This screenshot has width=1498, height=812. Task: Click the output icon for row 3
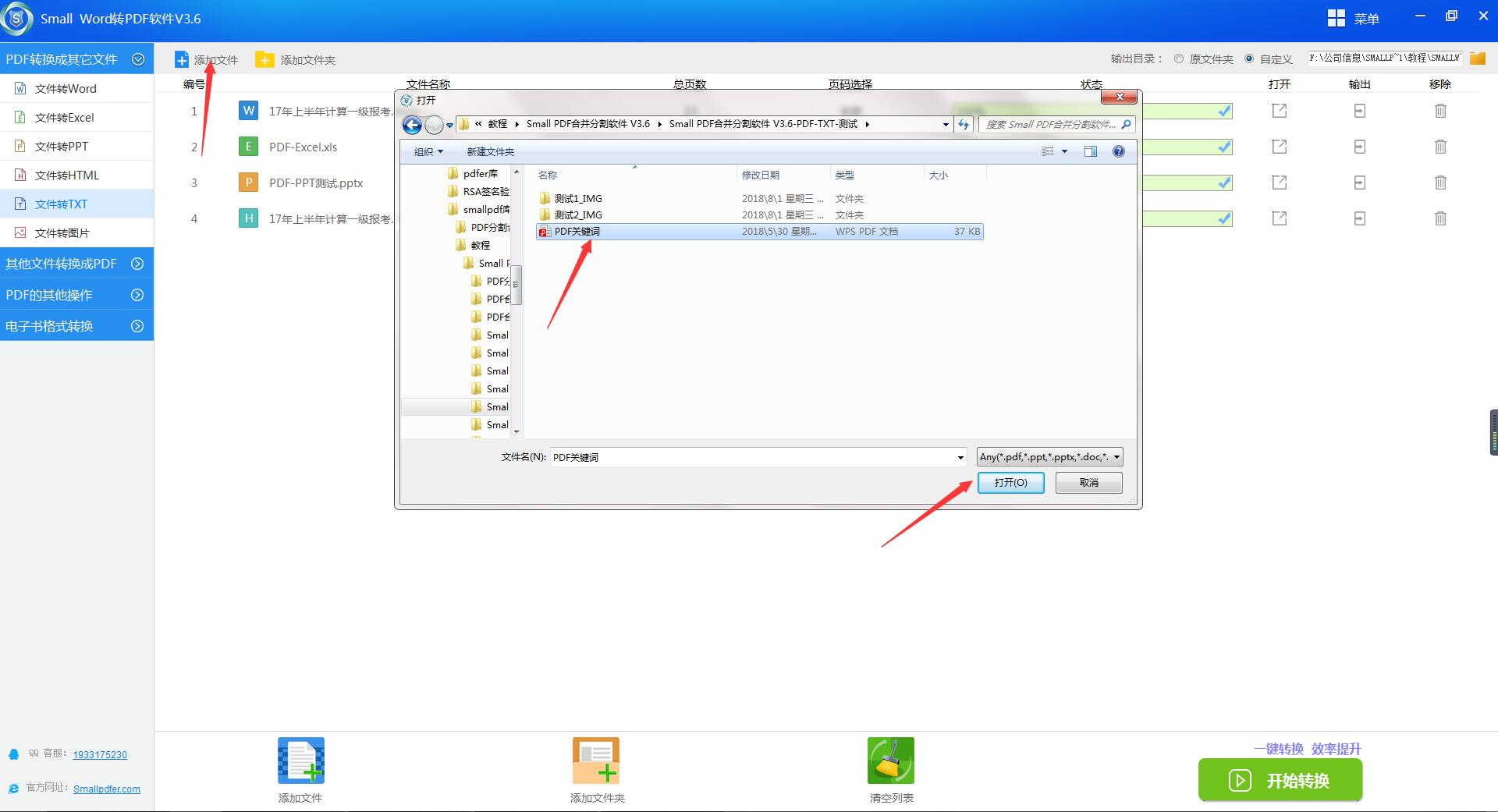tap(1360, 183)
